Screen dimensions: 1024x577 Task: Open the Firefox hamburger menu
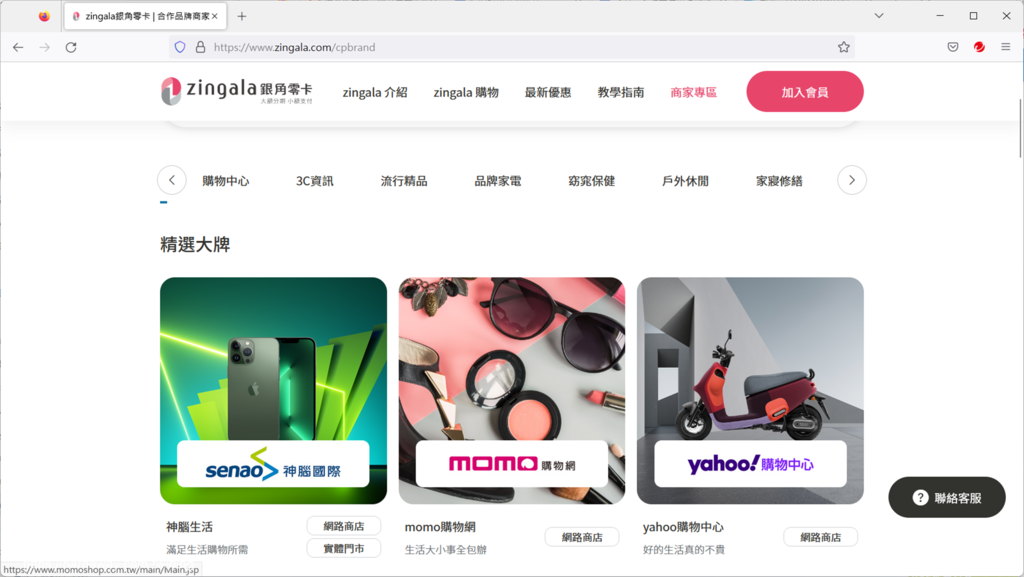(x=1006, y=47)
